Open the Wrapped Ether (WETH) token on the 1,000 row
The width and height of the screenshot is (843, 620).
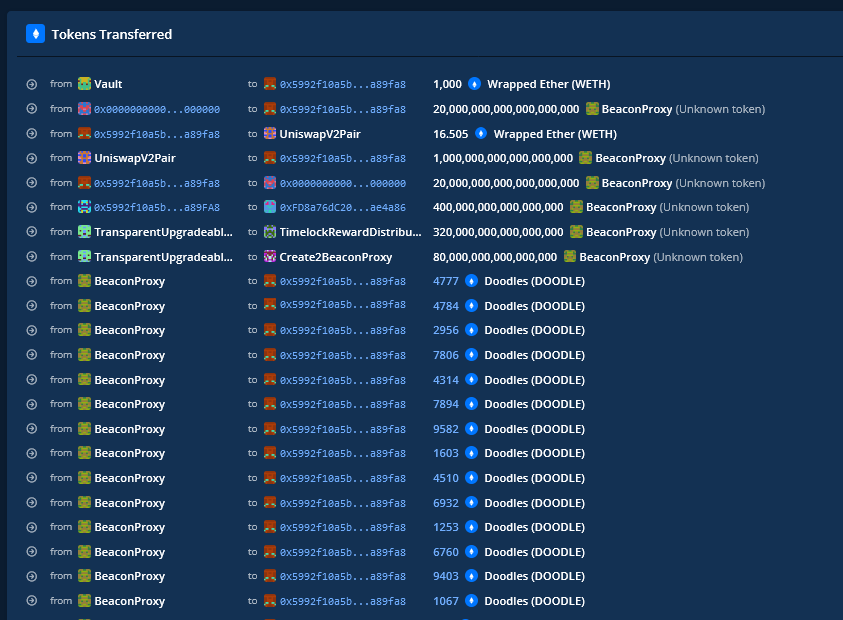click(548, 84)
